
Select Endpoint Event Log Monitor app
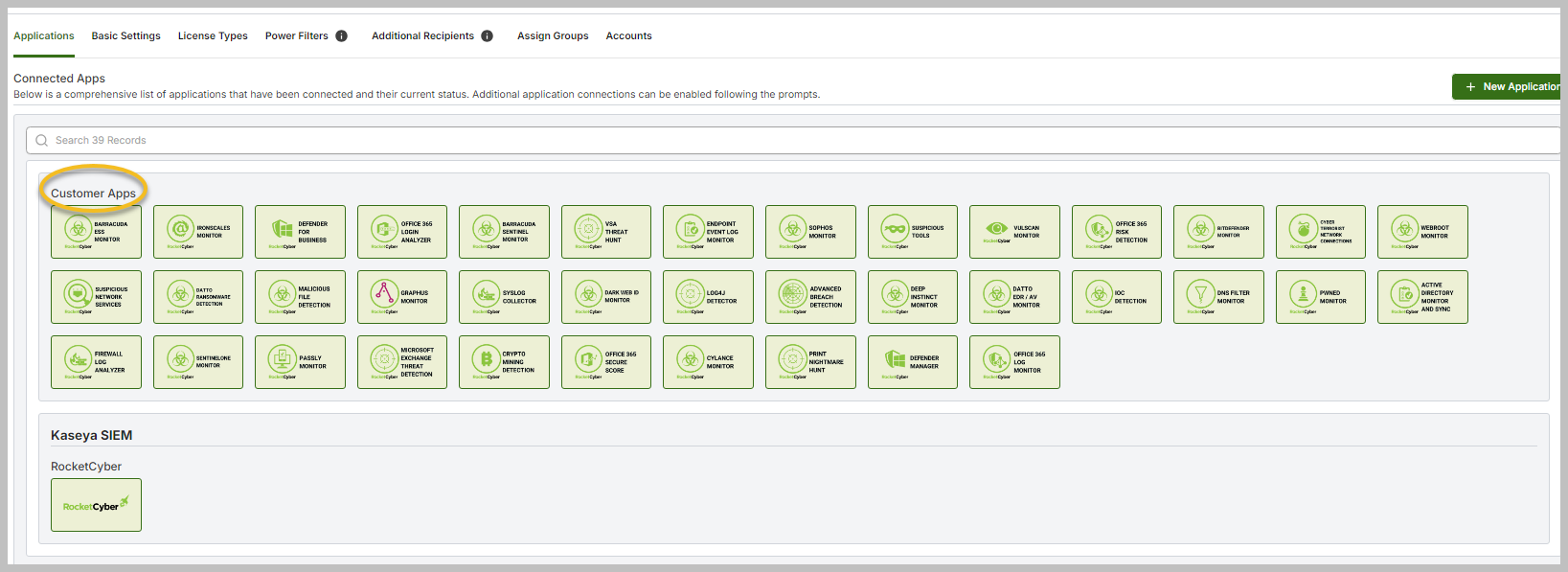708,232
